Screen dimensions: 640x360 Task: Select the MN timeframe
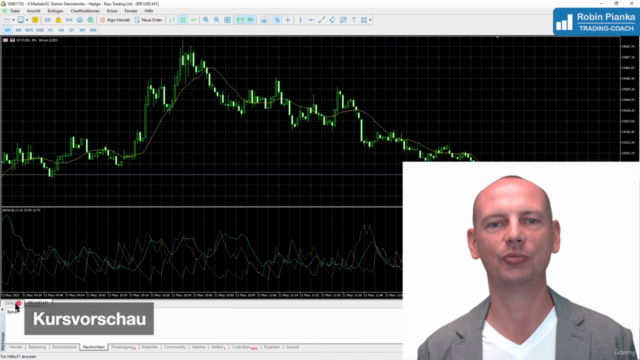(93, 30)
